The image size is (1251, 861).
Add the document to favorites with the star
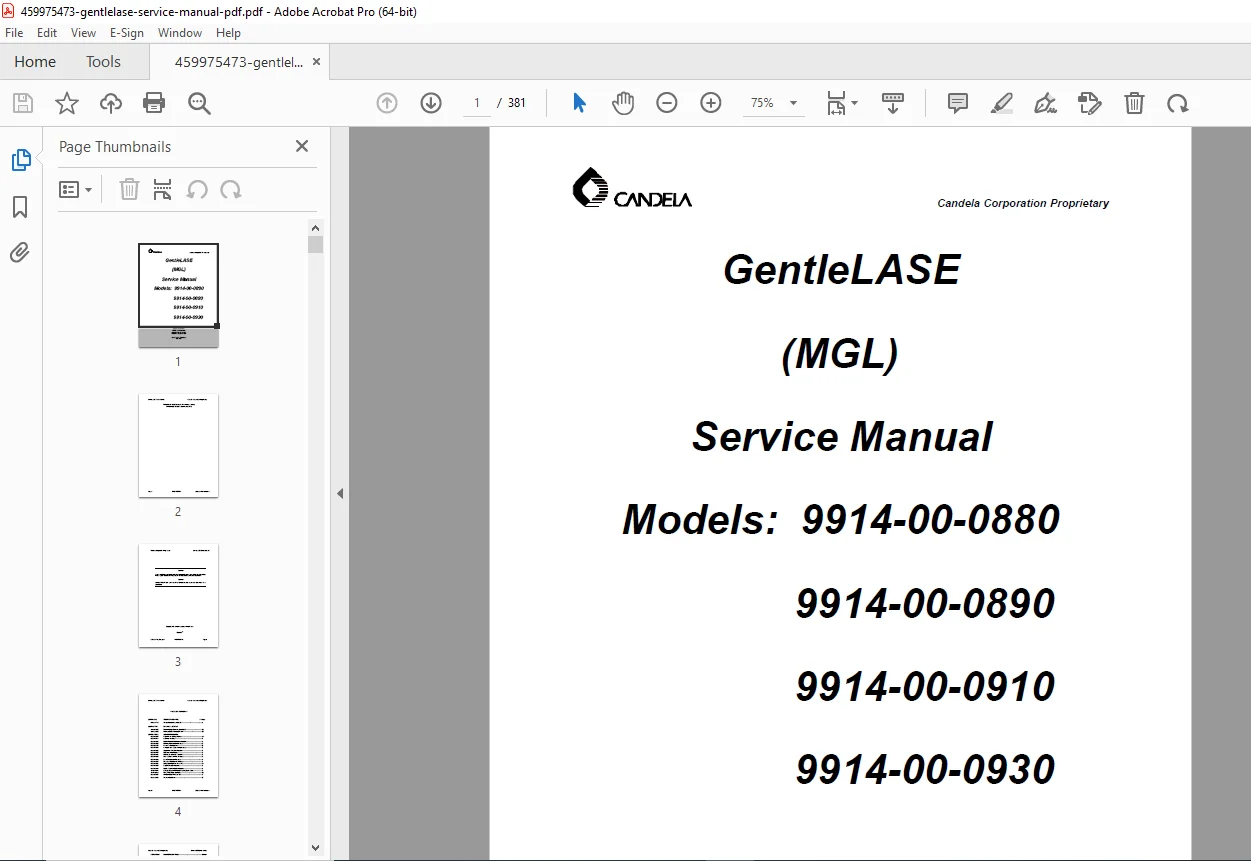pos(67,103)
